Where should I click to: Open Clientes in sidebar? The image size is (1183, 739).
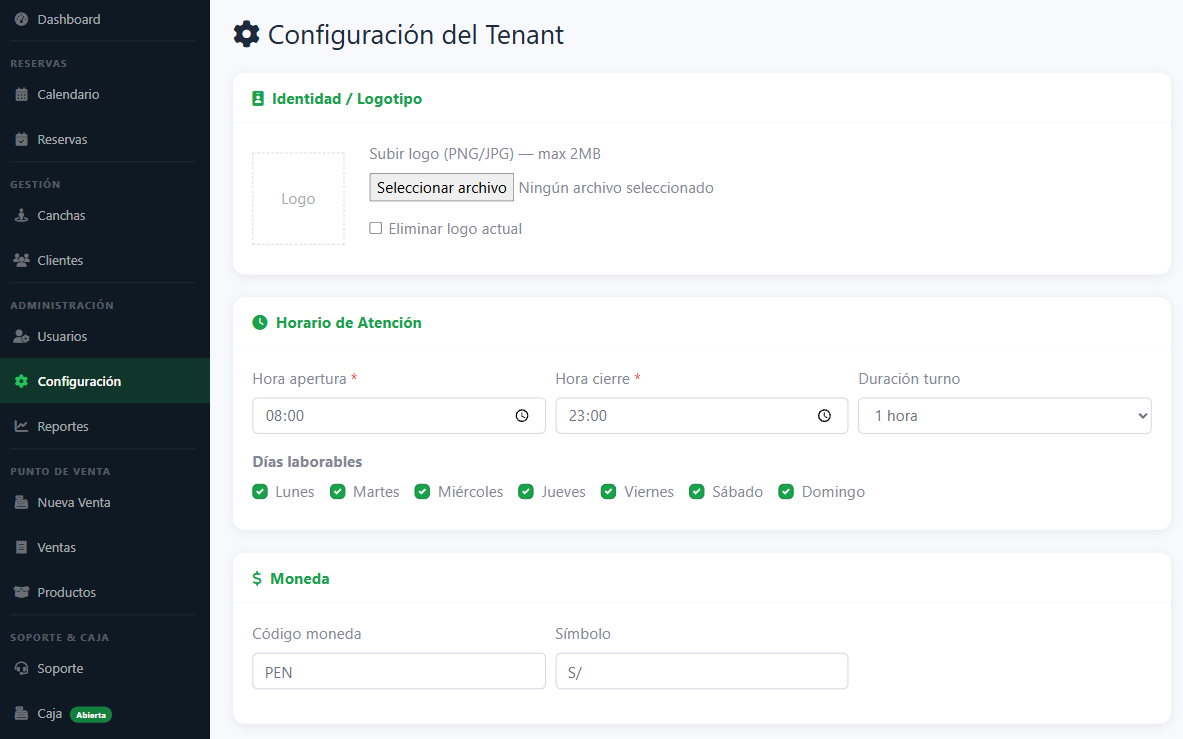tap(105, 260)
